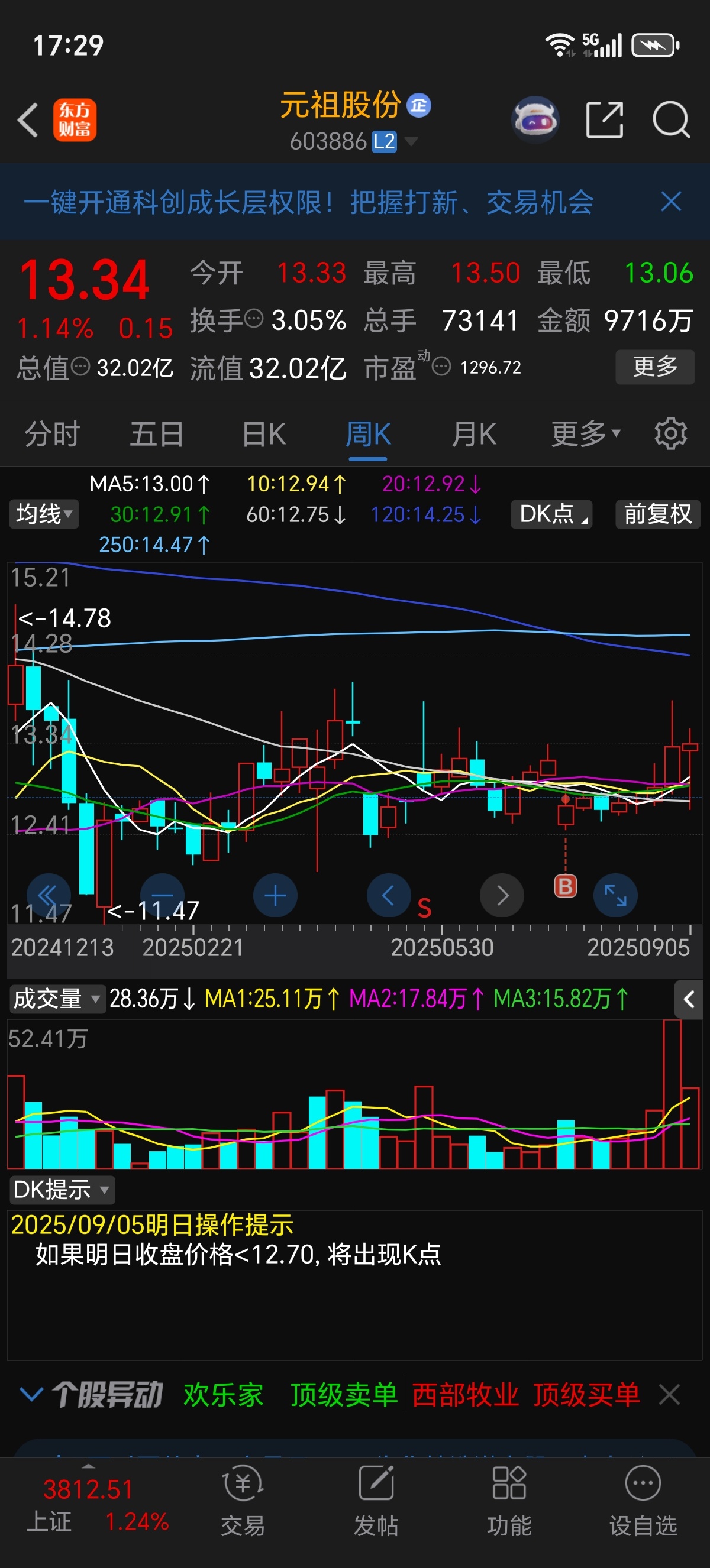710x1568 pixels.
Task: Tap the 市盈 info icon
Action: pos(441,367)
